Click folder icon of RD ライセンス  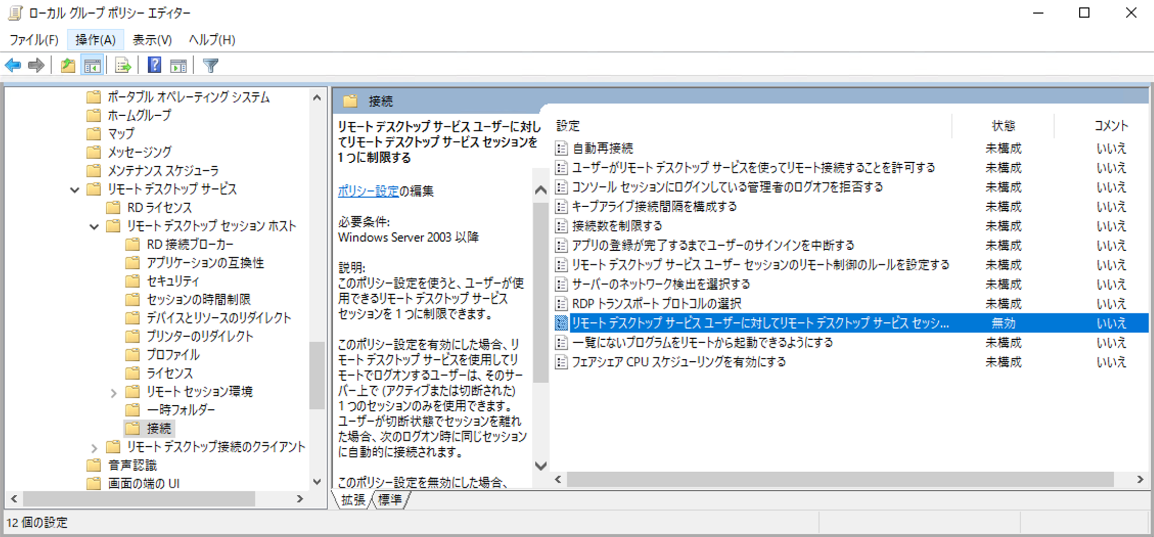[x=113, y=207]
